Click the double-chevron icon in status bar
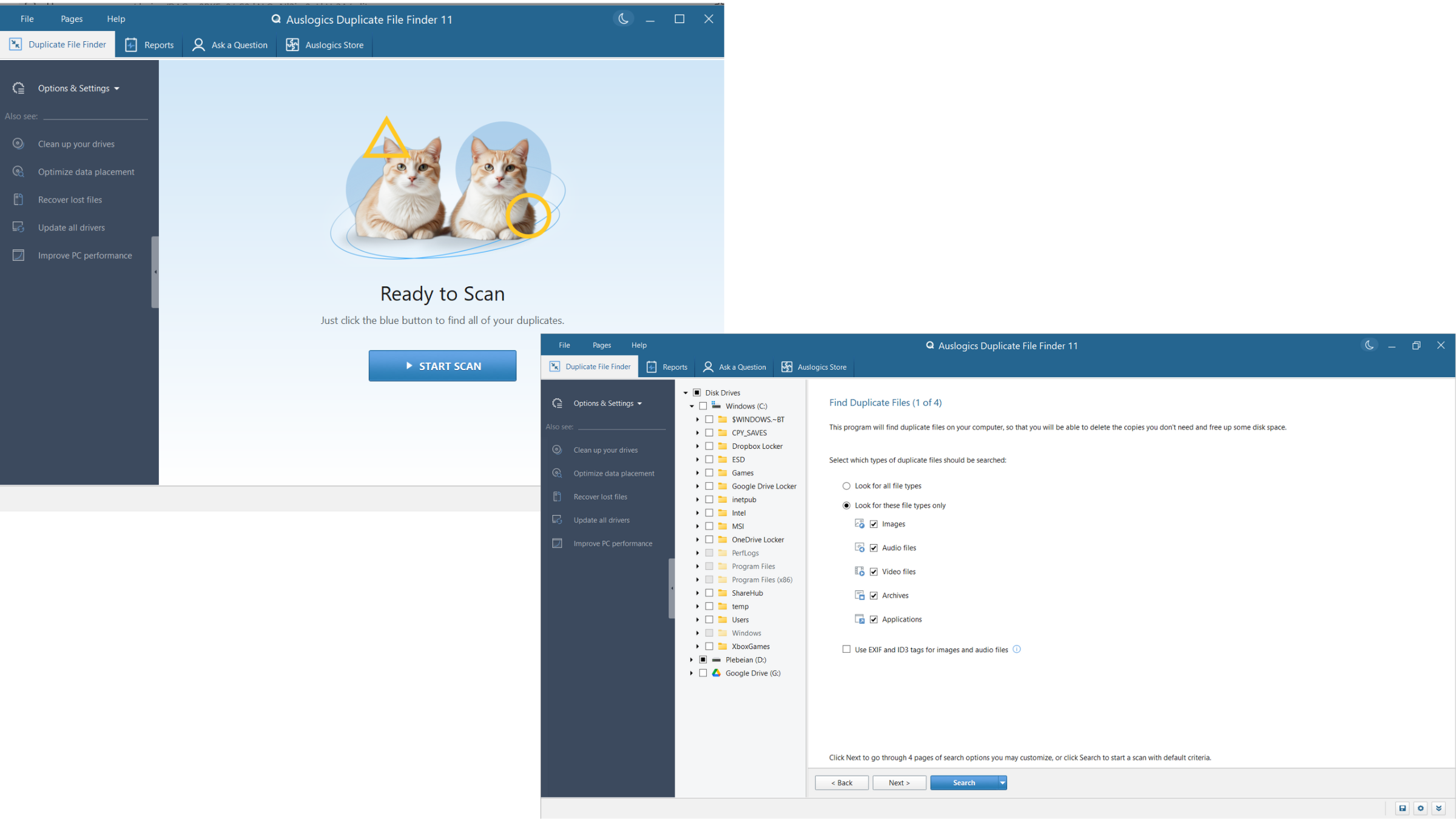The height and width of the screenshot is (819, 1456). click(1438, 808)
